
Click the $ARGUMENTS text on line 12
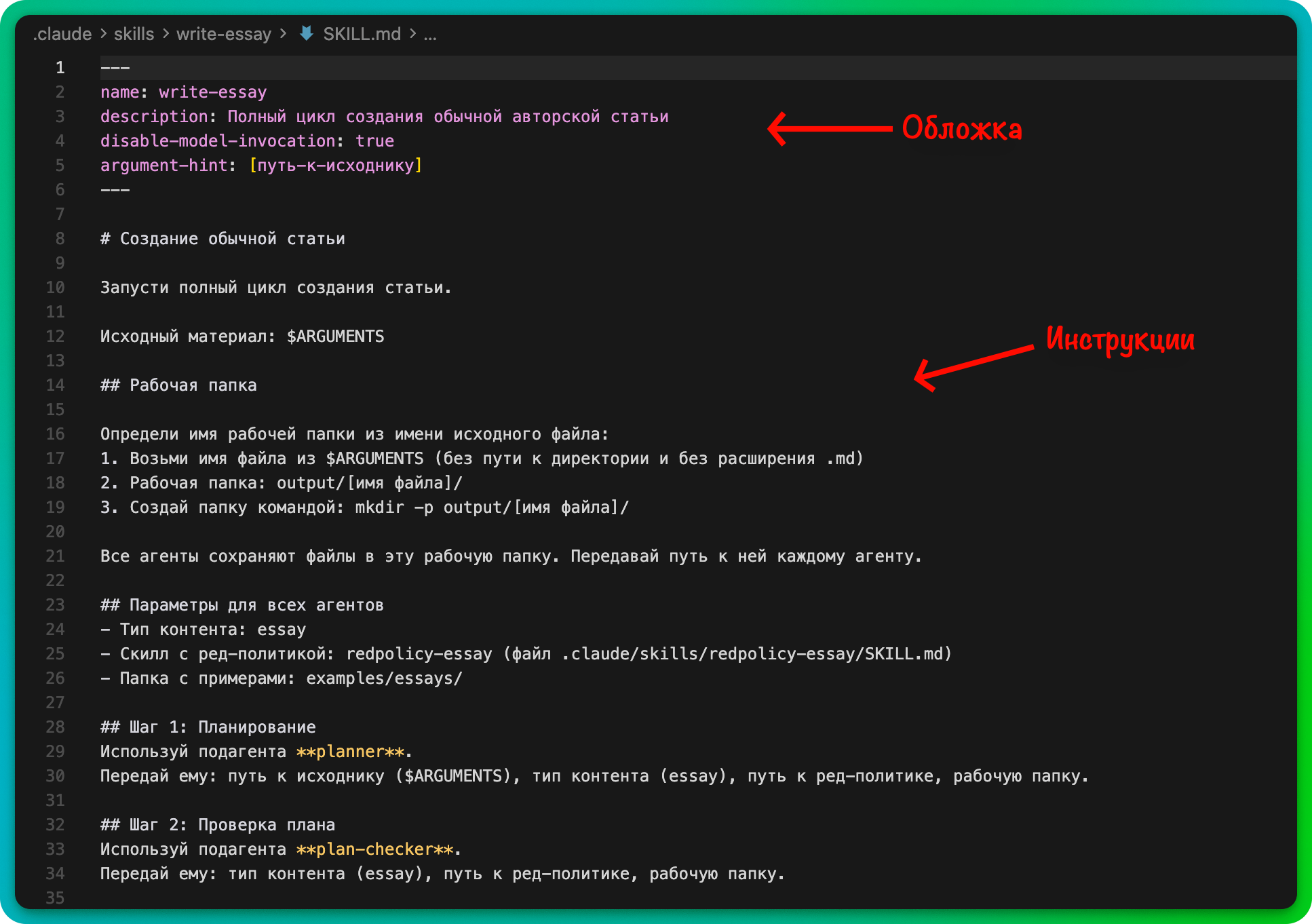coord(335,336)
